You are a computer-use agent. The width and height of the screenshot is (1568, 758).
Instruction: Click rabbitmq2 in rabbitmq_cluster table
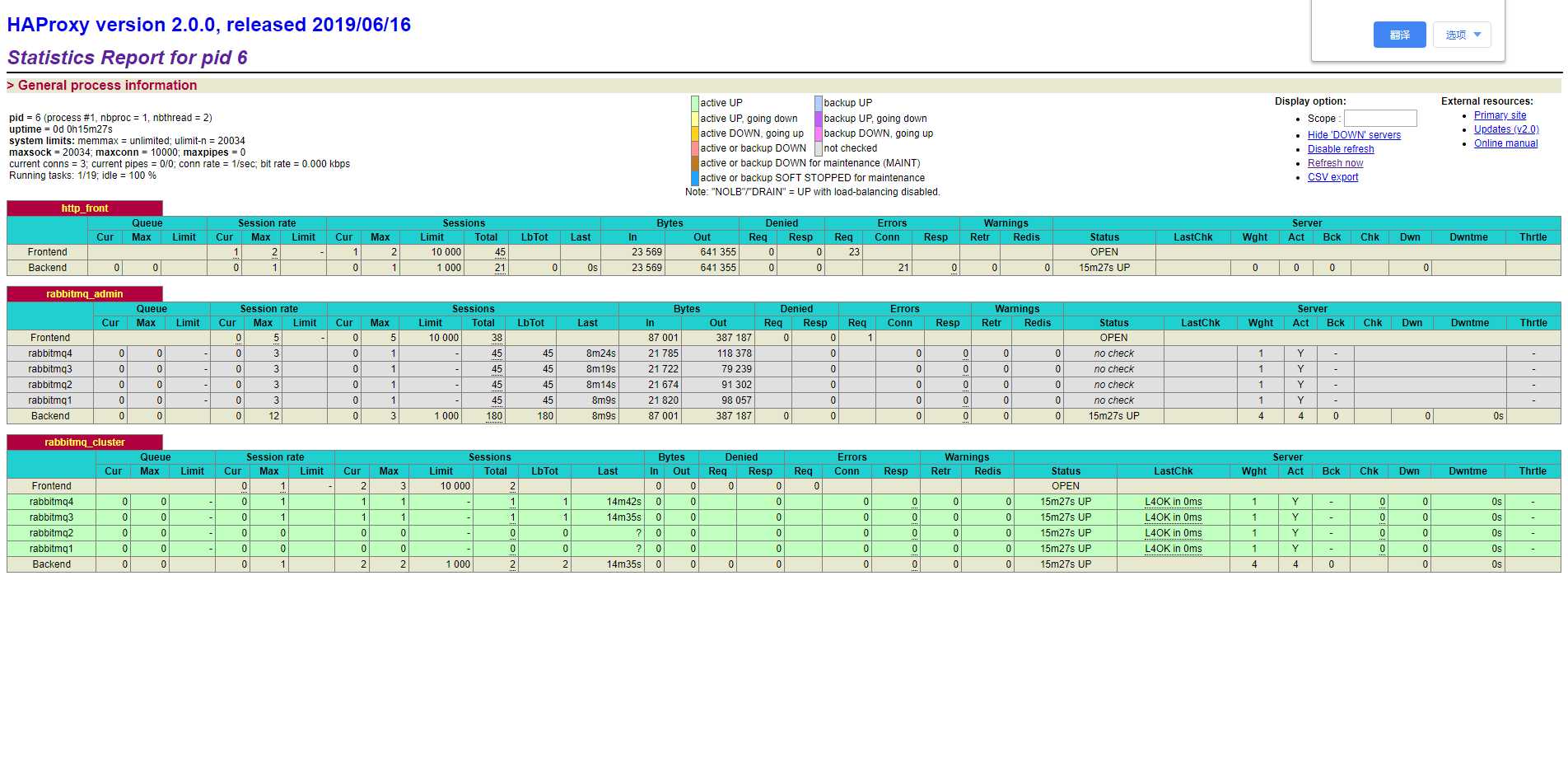point(51,533)
